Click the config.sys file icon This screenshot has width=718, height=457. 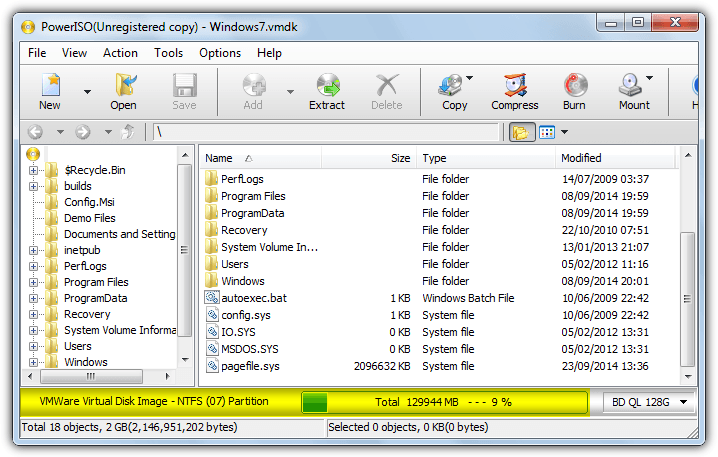click(212, 315)
